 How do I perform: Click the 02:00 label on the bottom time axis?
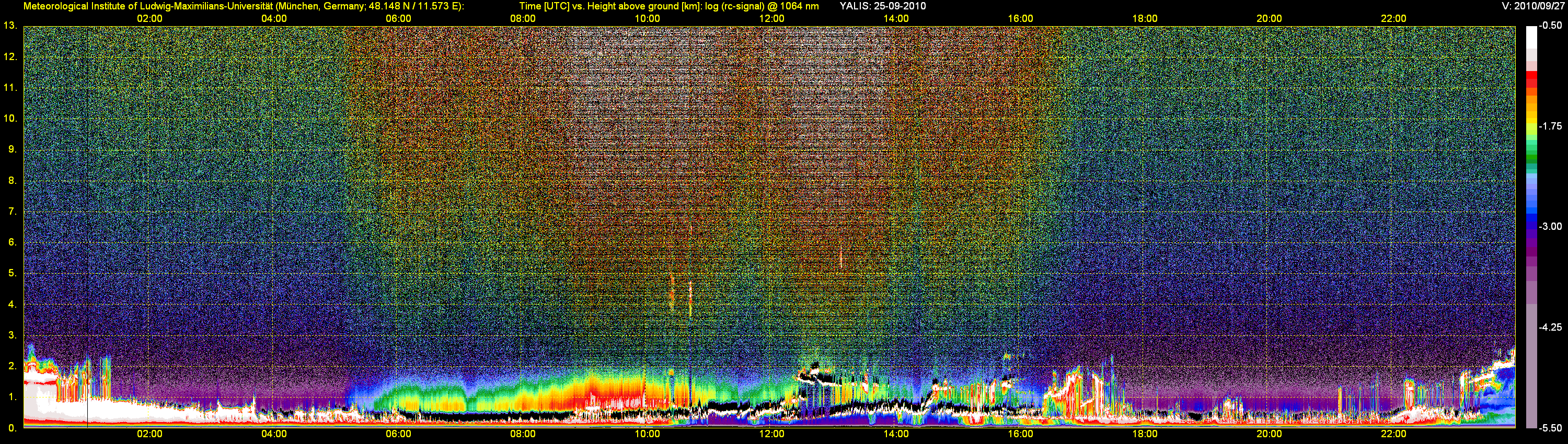coord(149,434)
